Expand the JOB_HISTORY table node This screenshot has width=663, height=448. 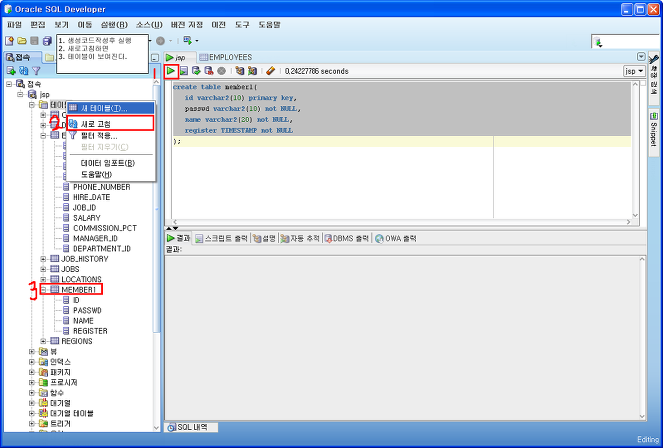[x=43, y=259]
